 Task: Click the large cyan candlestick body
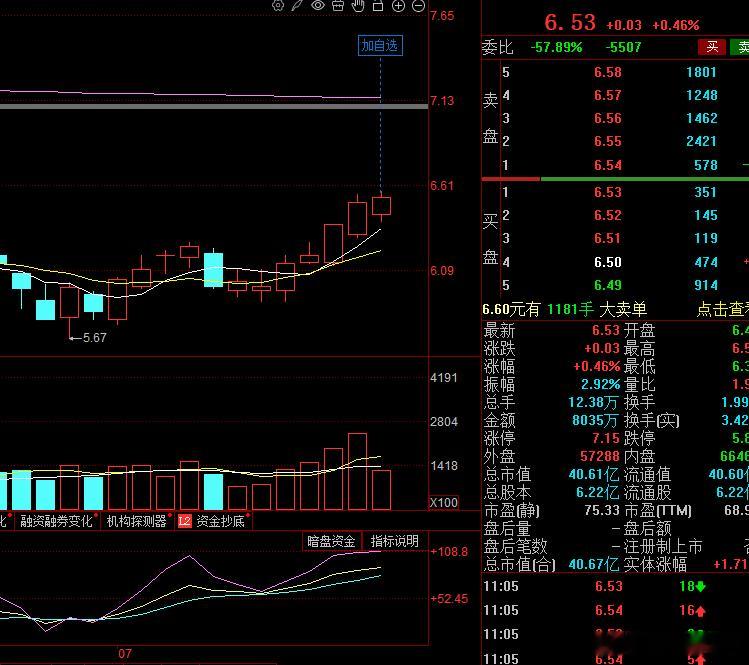coord(213,270)
